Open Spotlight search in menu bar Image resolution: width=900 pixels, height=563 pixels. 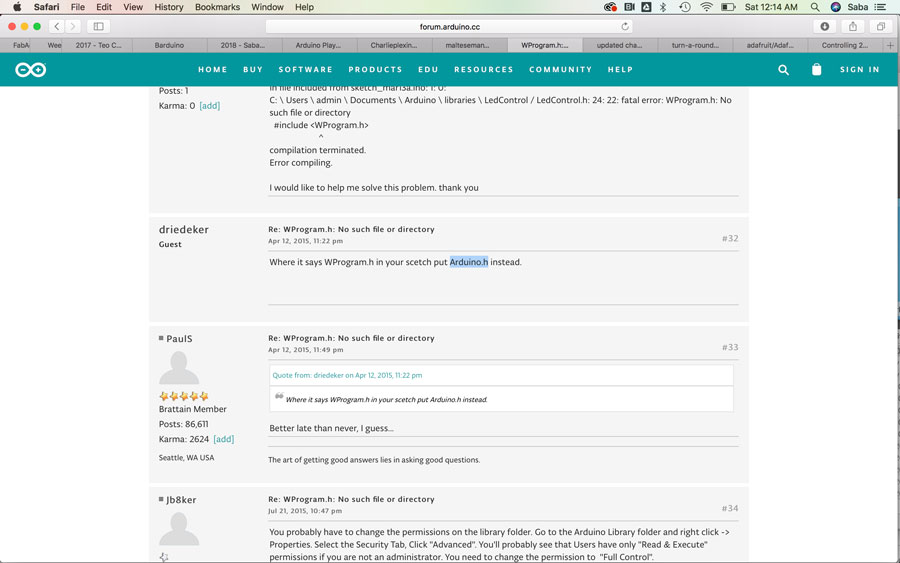point(815,7)
